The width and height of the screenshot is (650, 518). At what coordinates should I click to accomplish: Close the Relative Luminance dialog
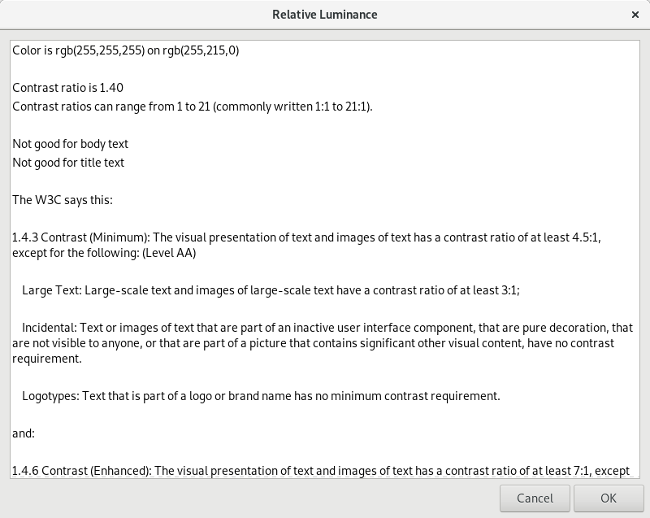click(x=636, y=15)
